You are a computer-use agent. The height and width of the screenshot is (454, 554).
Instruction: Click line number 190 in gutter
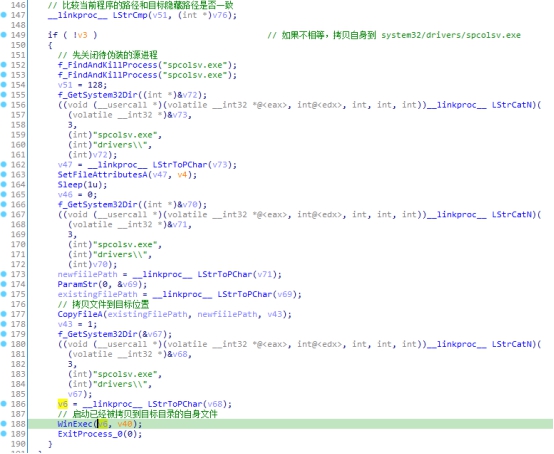[x=18, y=443]
